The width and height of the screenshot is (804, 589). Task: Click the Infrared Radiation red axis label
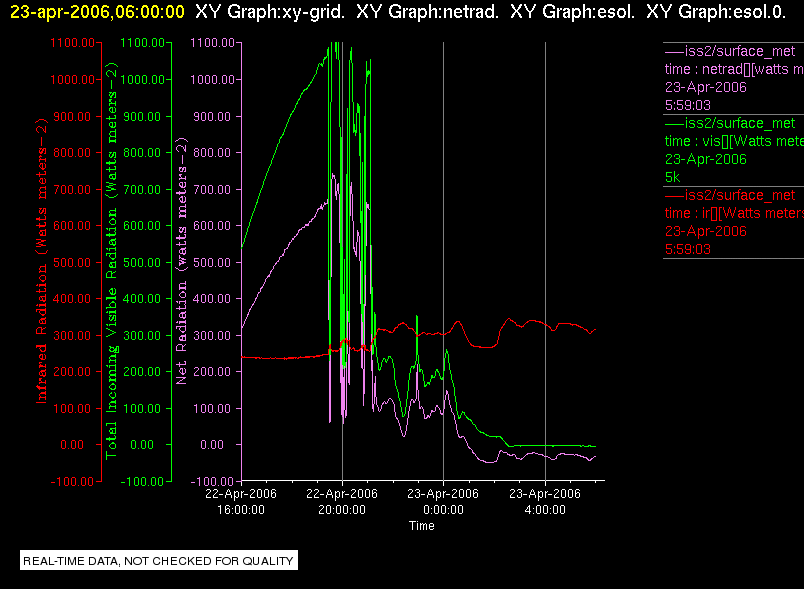point(42,261)
